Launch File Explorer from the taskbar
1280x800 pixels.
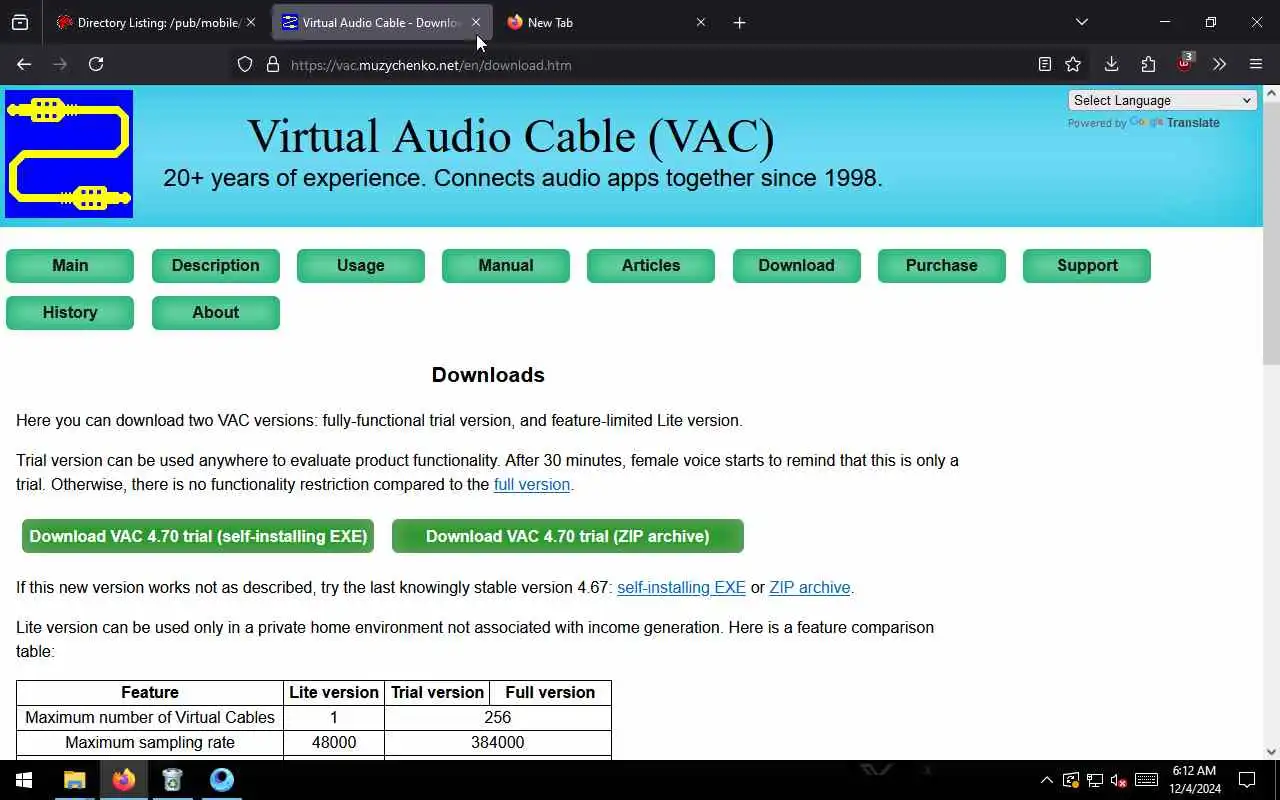click(75, 780)
